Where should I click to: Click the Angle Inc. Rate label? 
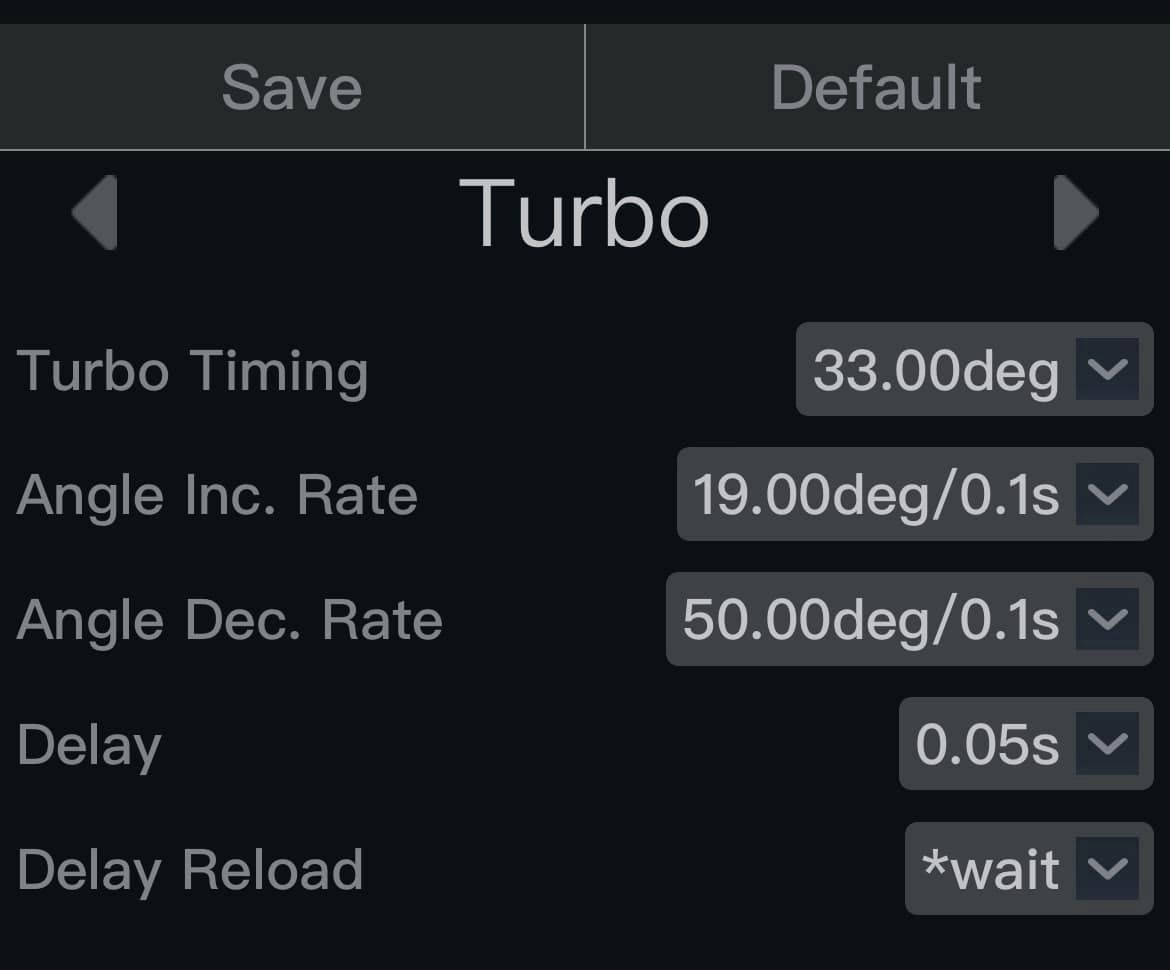[x=217, y=495]
